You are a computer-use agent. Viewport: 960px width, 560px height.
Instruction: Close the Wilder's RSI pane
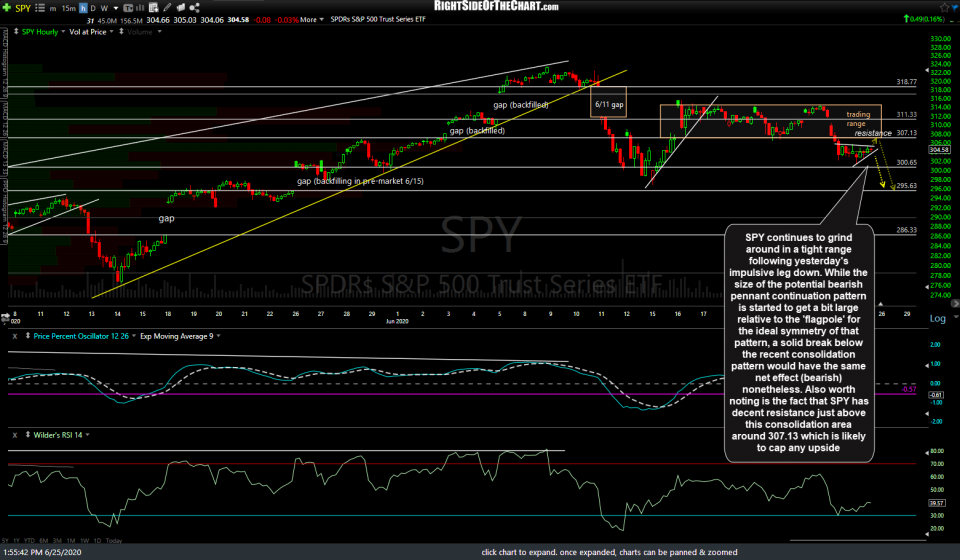click(15, 435)
